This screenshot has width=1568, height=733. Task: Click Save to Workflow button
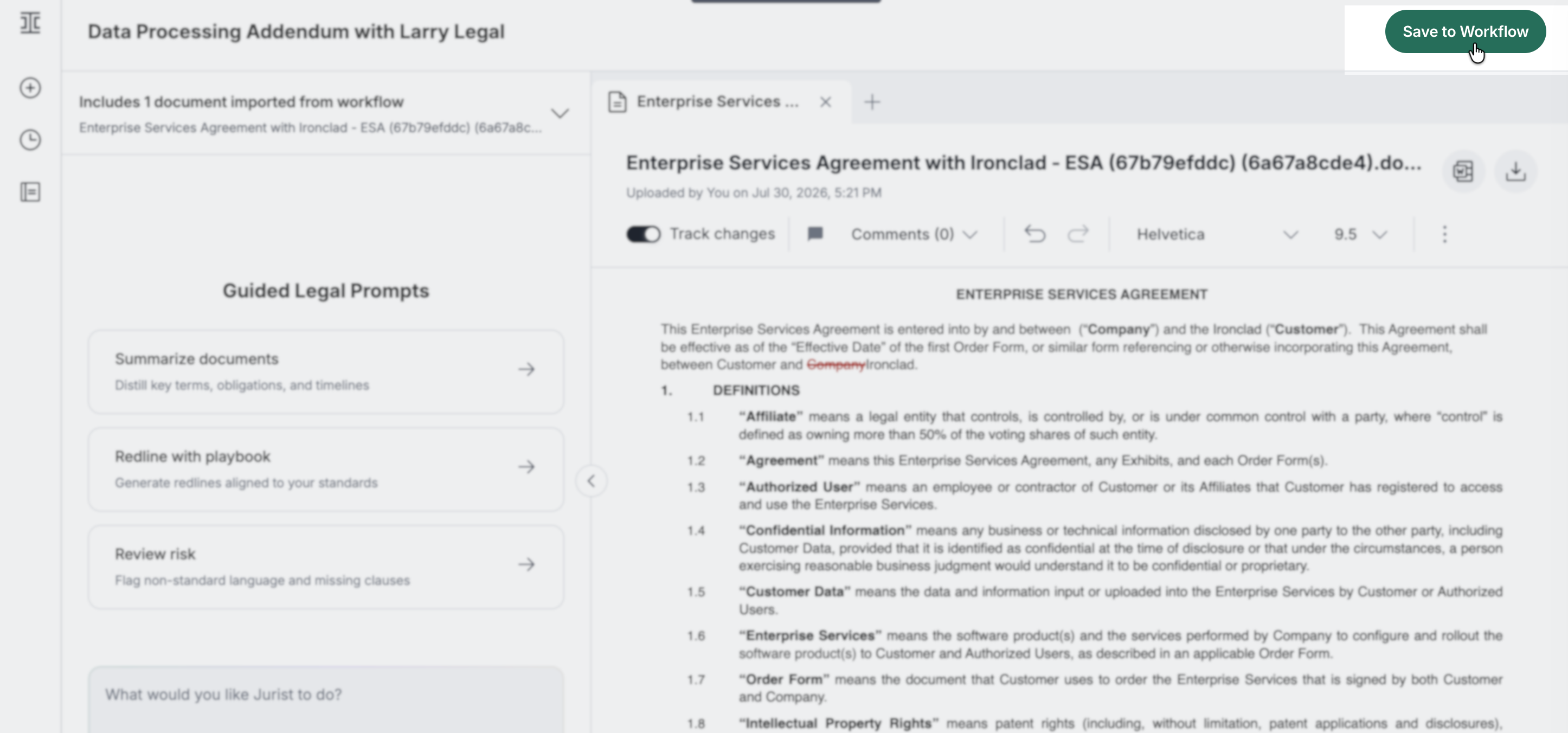[x=1465, y=31]
